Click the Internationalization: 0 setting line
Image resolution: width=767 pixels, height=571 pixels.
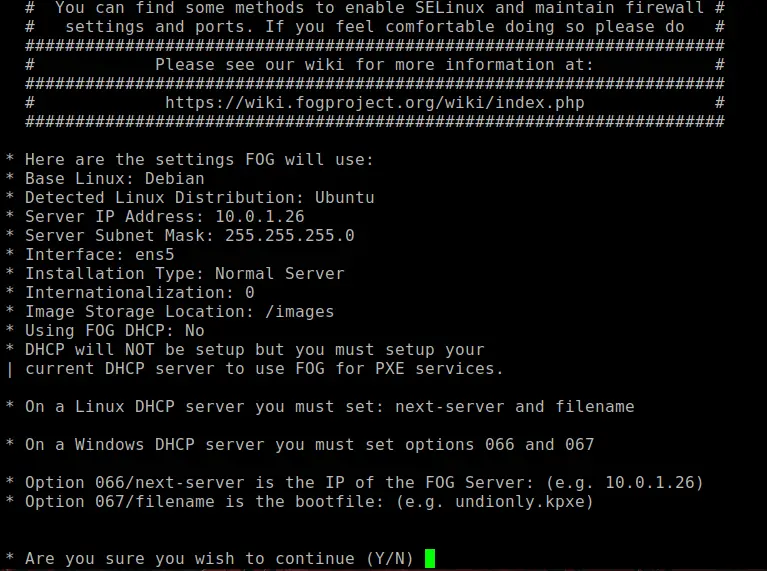pyautogui.click(x=140, y=293)
